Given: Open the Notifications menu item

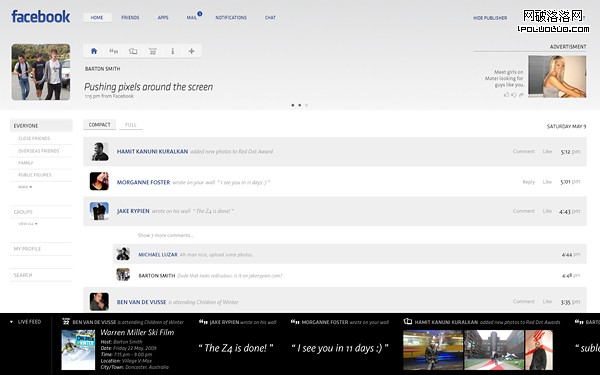Looking at the screenshot, I should click(x=231, y=18).
